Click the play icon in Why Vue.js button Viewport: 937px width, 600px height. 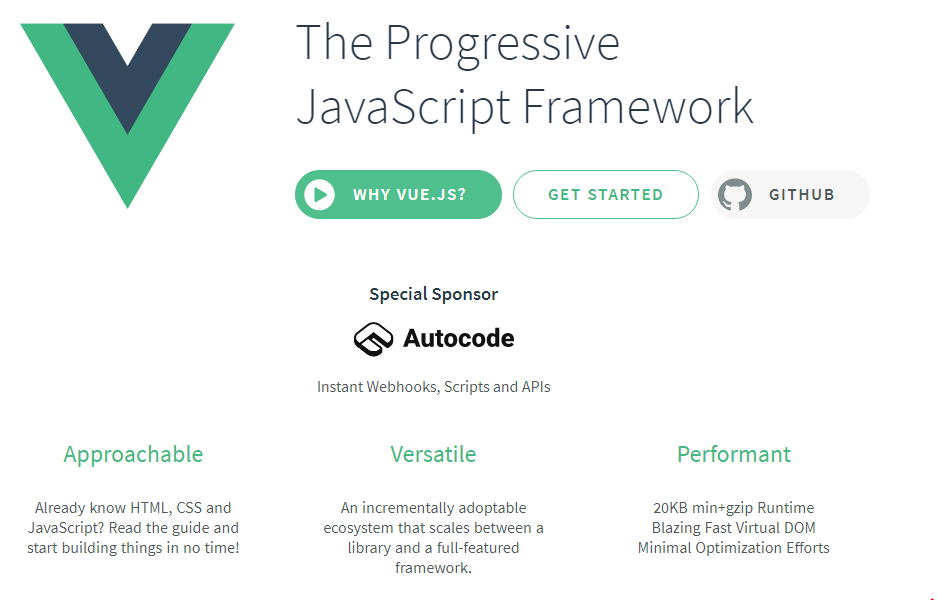319,195
